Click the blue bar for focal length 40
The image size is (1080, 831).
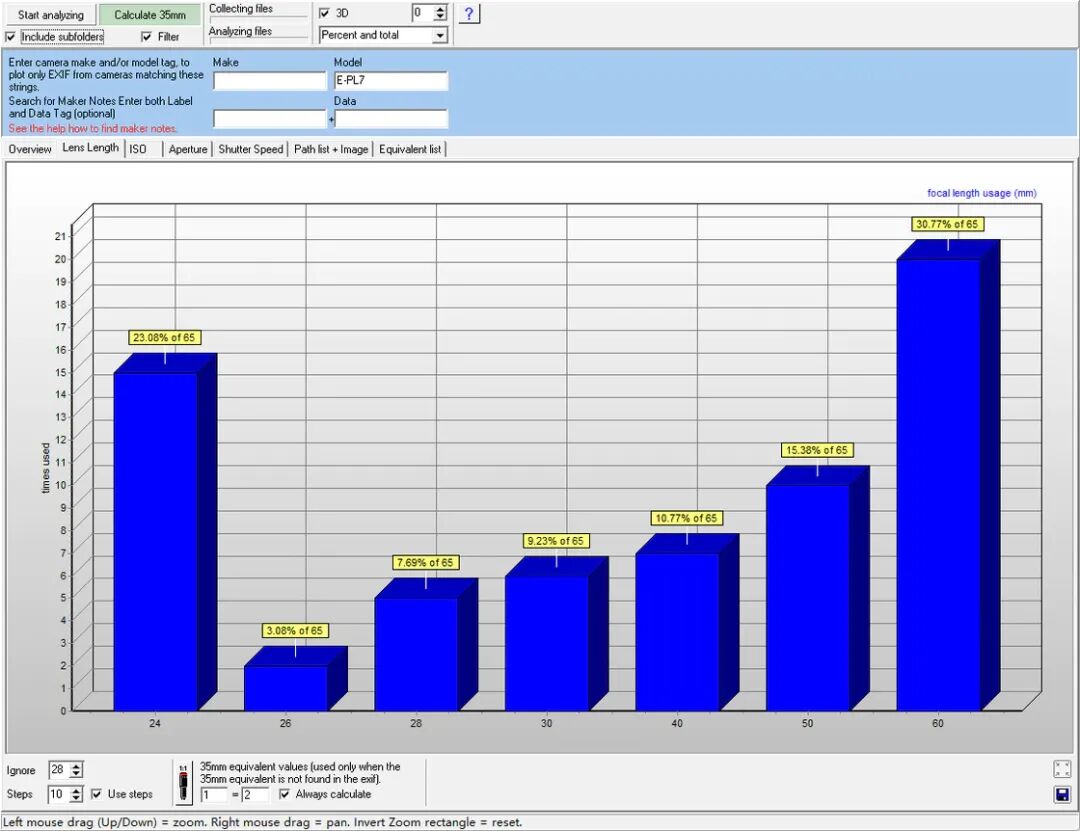point(677,632)
